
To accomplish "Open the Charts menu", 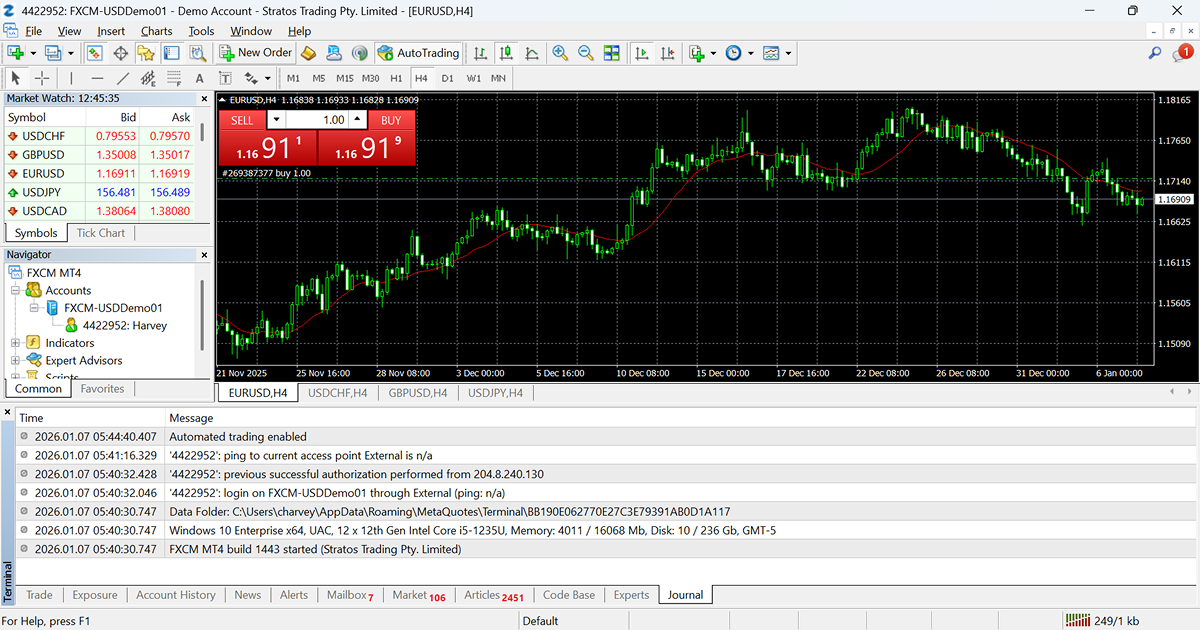I will click(156, 31).
